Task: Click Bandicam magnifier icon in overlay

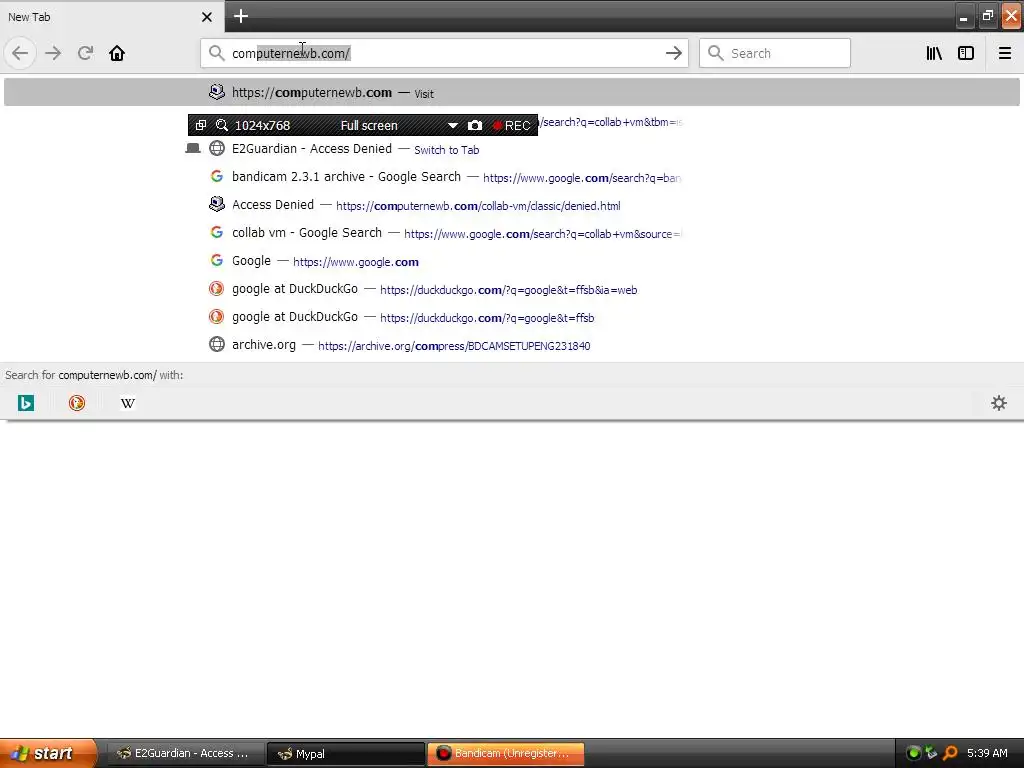Action: point(222,125)
